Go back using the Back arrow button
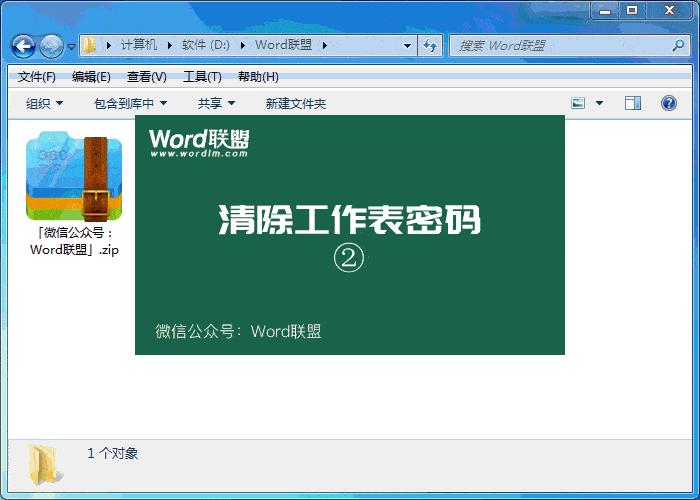Viewport: 700px width, 500px height. 23,46
